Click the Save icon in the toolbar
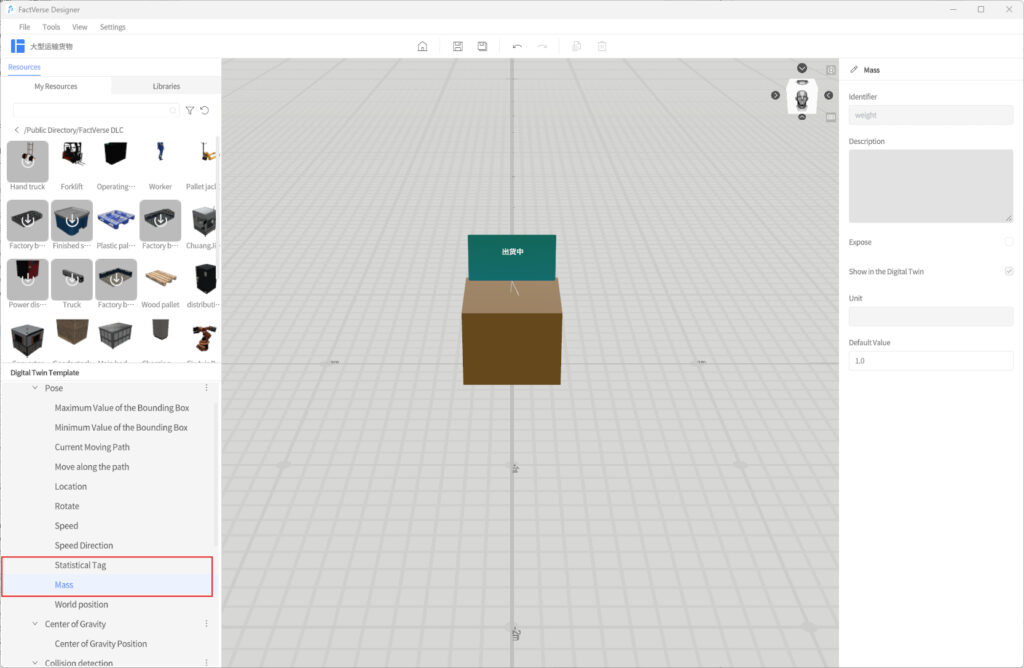 pos(458,46)
